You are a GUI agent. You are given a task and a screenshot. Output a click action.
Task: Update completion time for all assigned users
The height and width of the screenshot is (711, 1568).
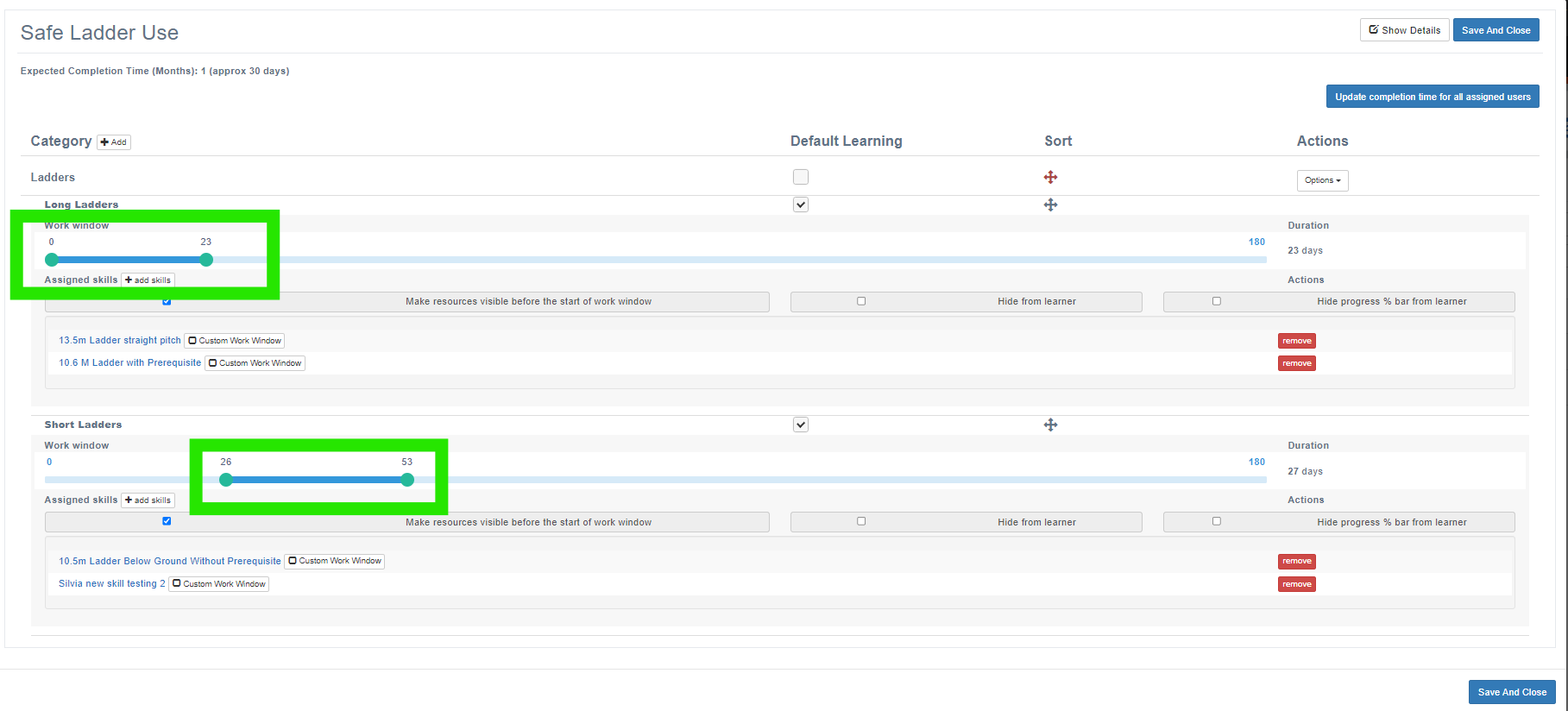[x=1433, y=97]
